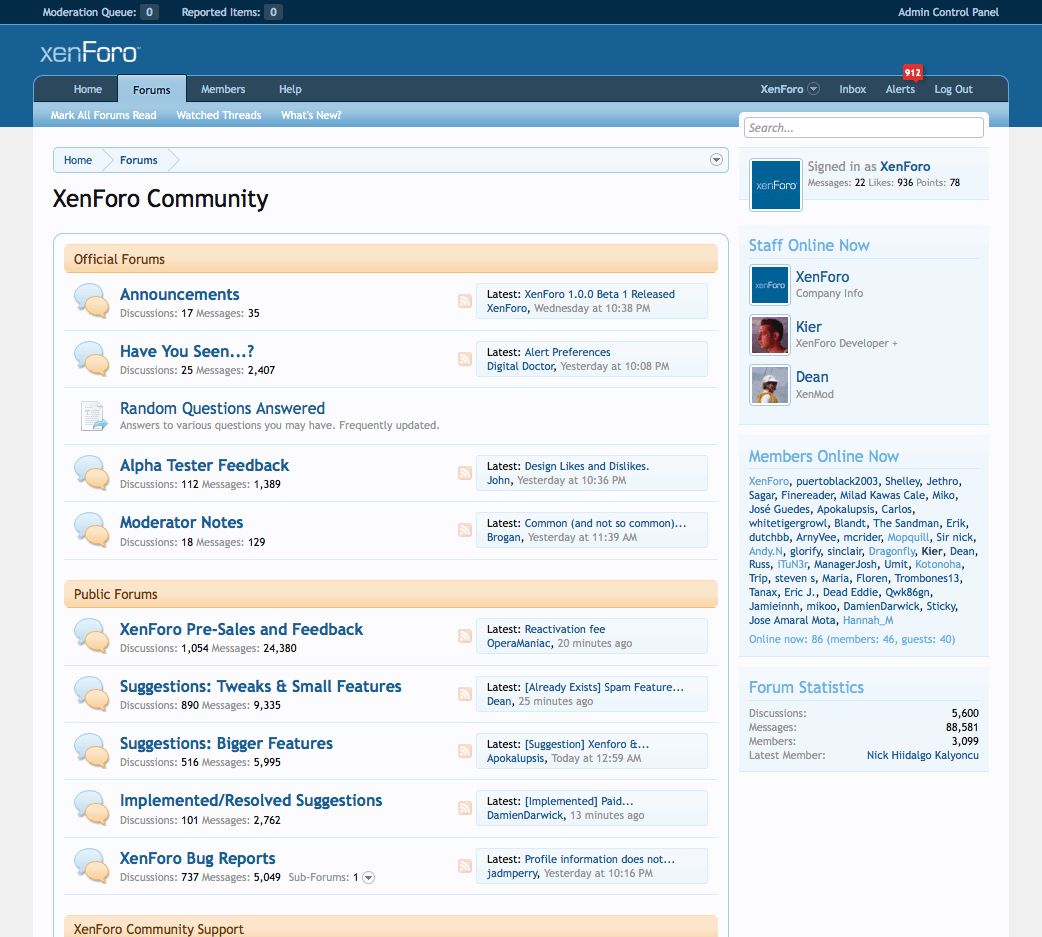
Task: Switch to the Help tab
Action: pos(290,89)
